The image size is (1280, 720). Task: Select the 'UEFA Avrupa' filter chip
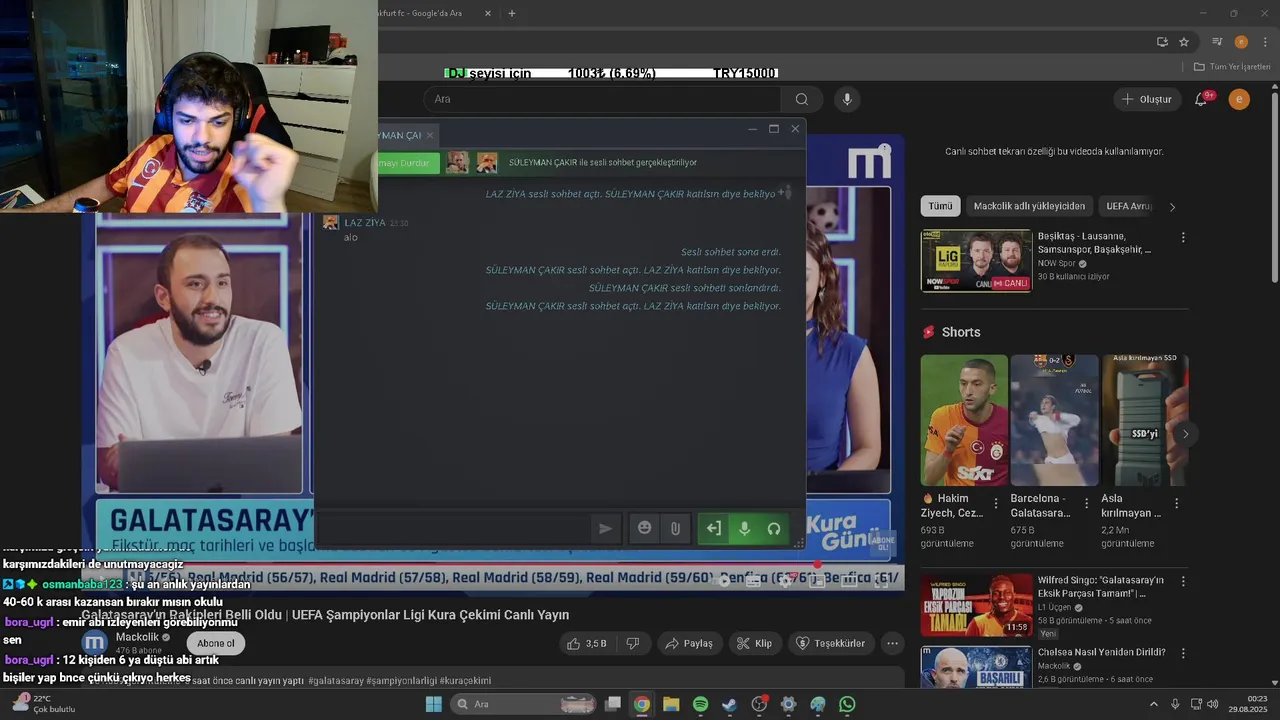tap(1128, 206)
